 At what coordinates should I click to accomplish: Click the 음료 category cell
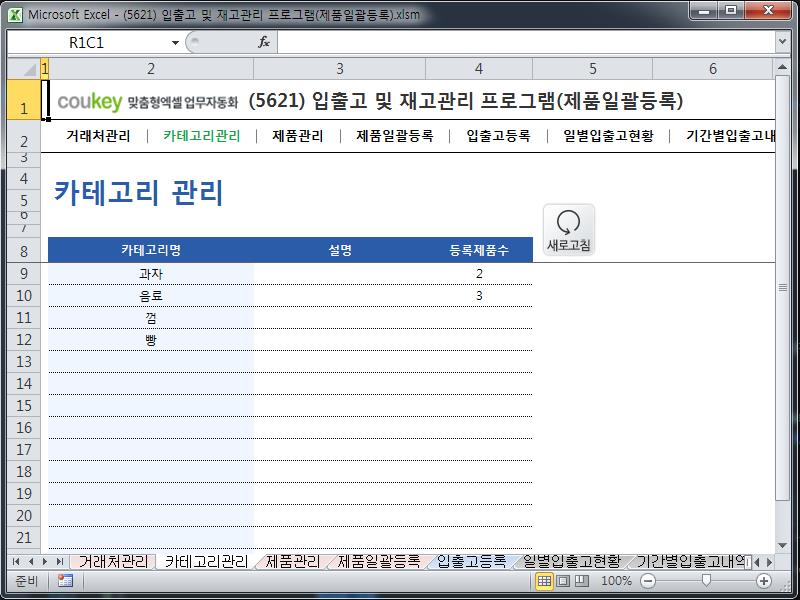(151, 296)
